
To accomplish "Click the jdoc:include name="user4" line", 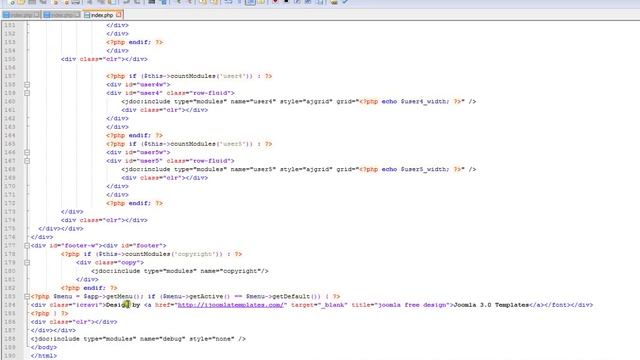I will (298, 101).
